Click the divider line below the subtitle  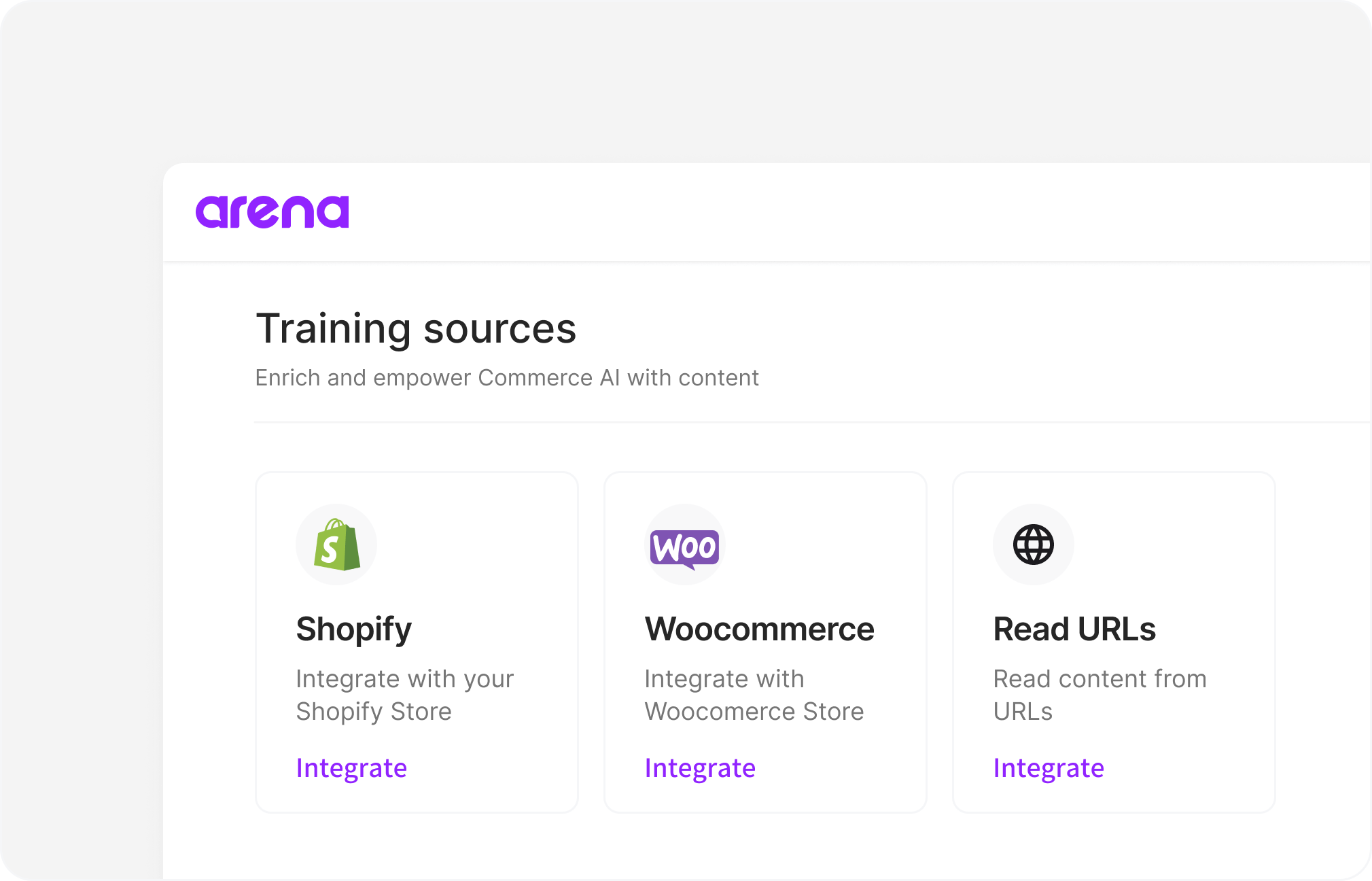[x=813, y=422]
